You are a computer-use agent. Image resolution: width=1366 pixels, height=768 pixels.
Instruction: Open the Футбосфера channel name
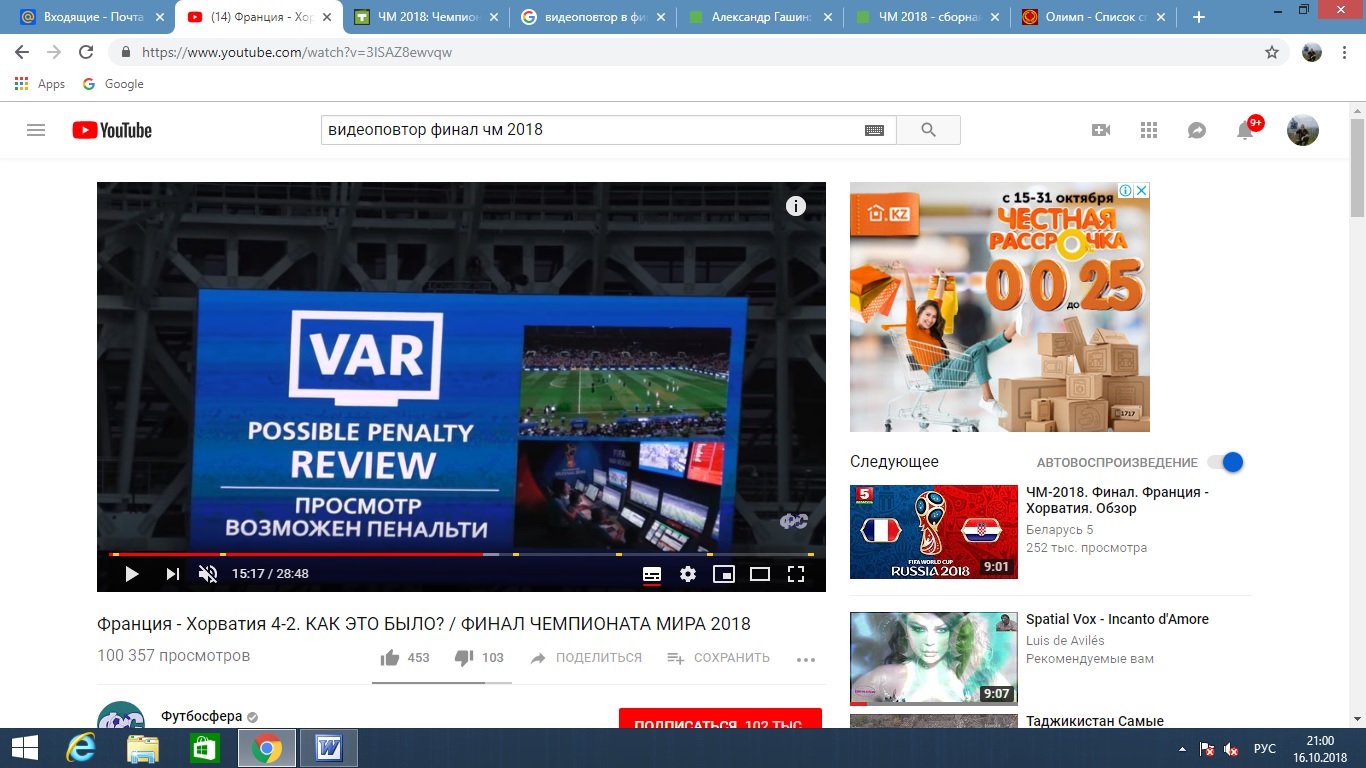201,717
